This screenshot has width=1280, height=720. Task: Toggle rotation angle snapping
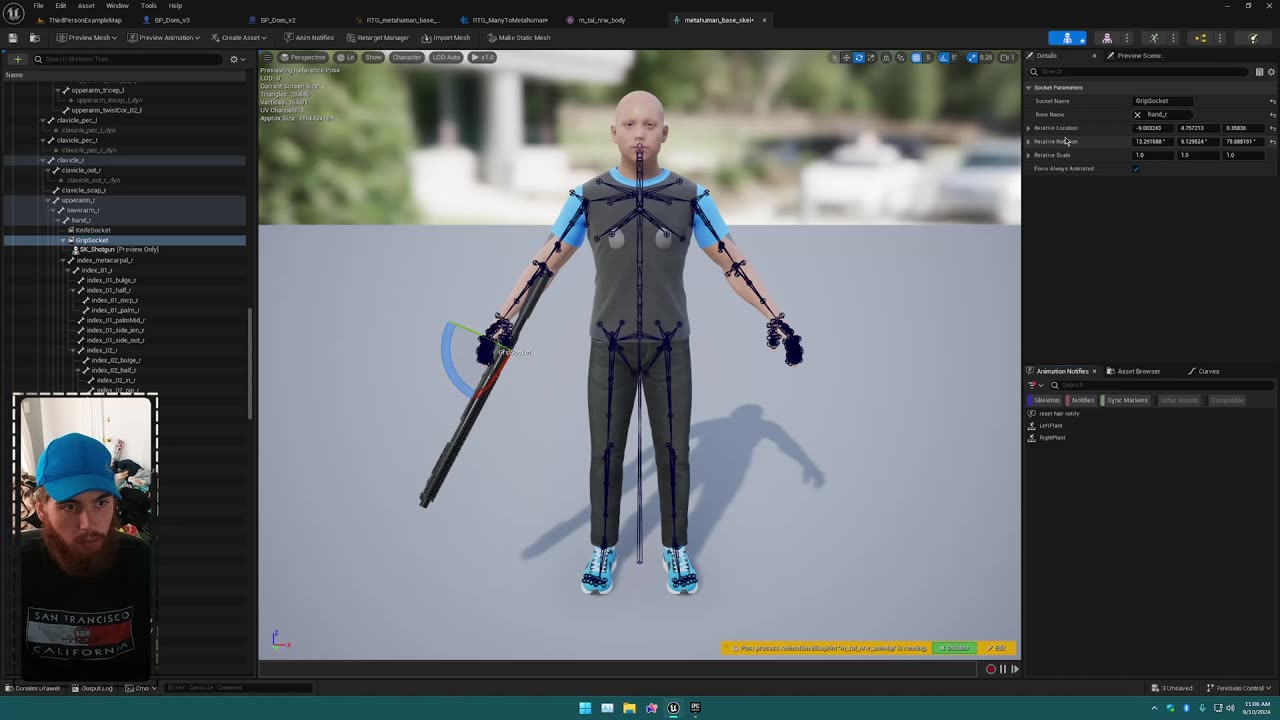coord(943,58)
